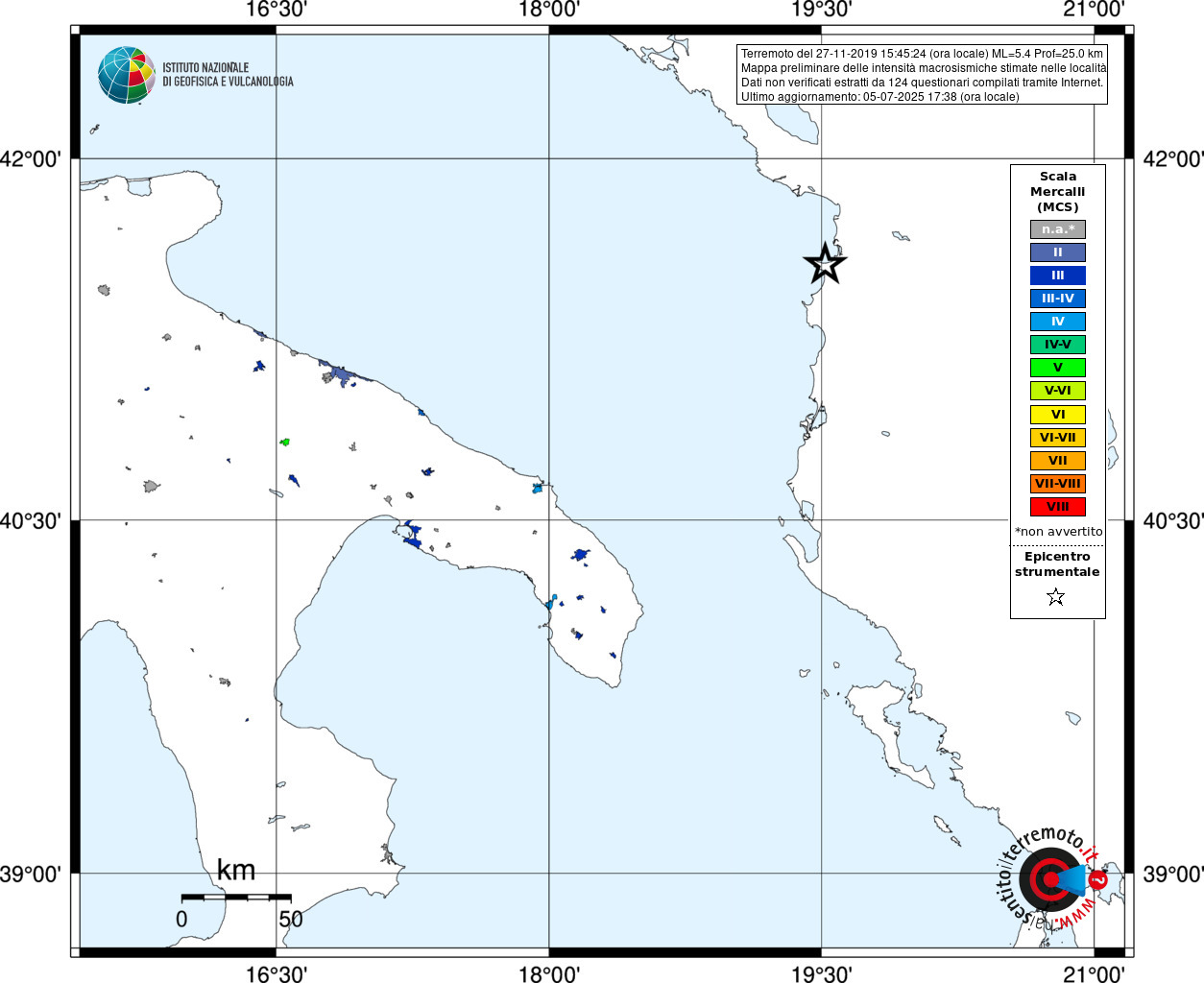Click the 'Mappa preliminare delle intensità' text line

point(924,68)
